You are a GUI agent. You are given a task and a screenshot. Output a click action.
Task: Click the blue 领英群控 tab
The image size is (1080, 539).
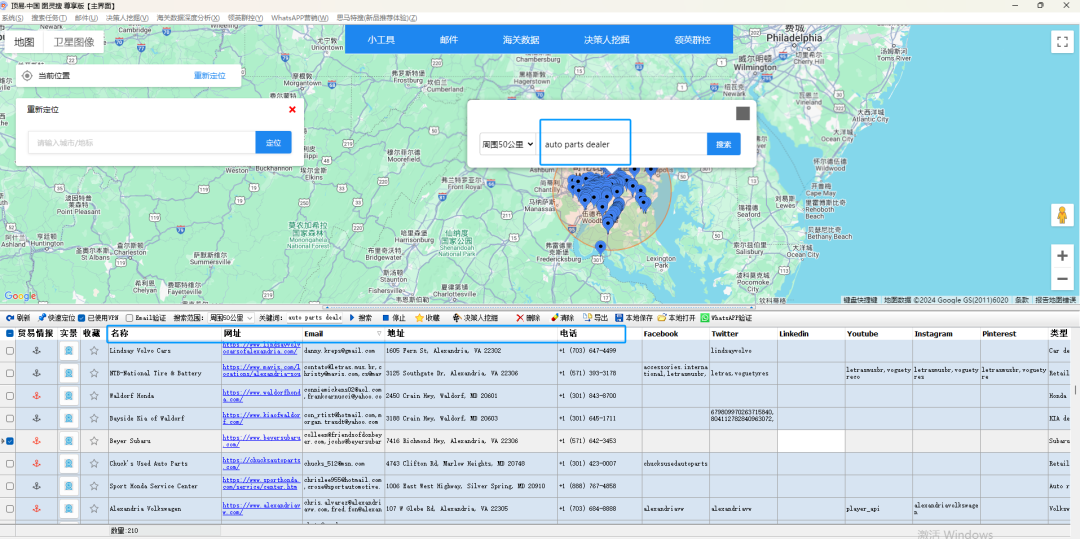[693, 40]
